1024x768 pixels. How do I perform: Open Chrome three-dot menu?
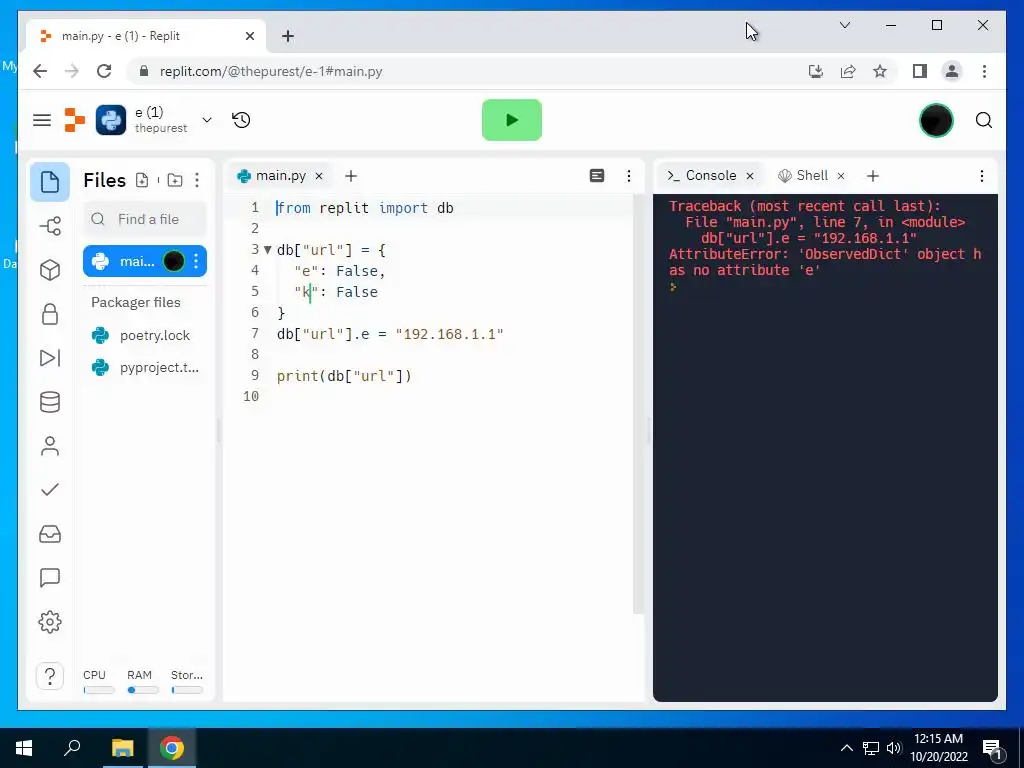(984, 71)
